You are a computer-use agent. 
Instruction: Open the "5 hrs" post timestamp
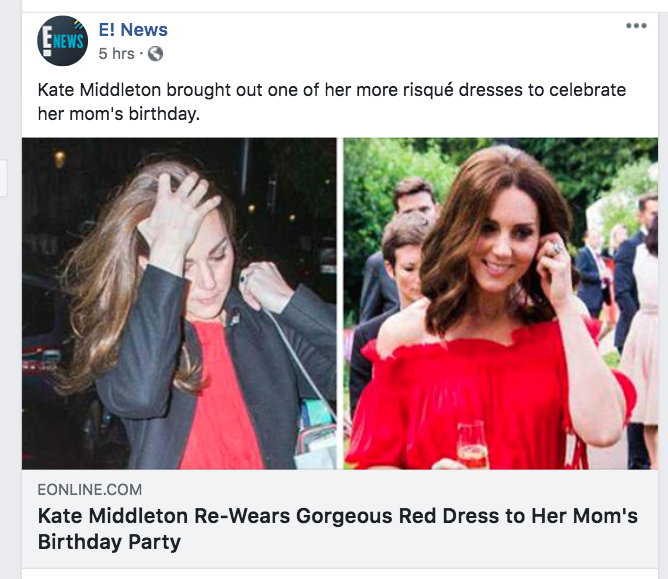pos(115,53)
